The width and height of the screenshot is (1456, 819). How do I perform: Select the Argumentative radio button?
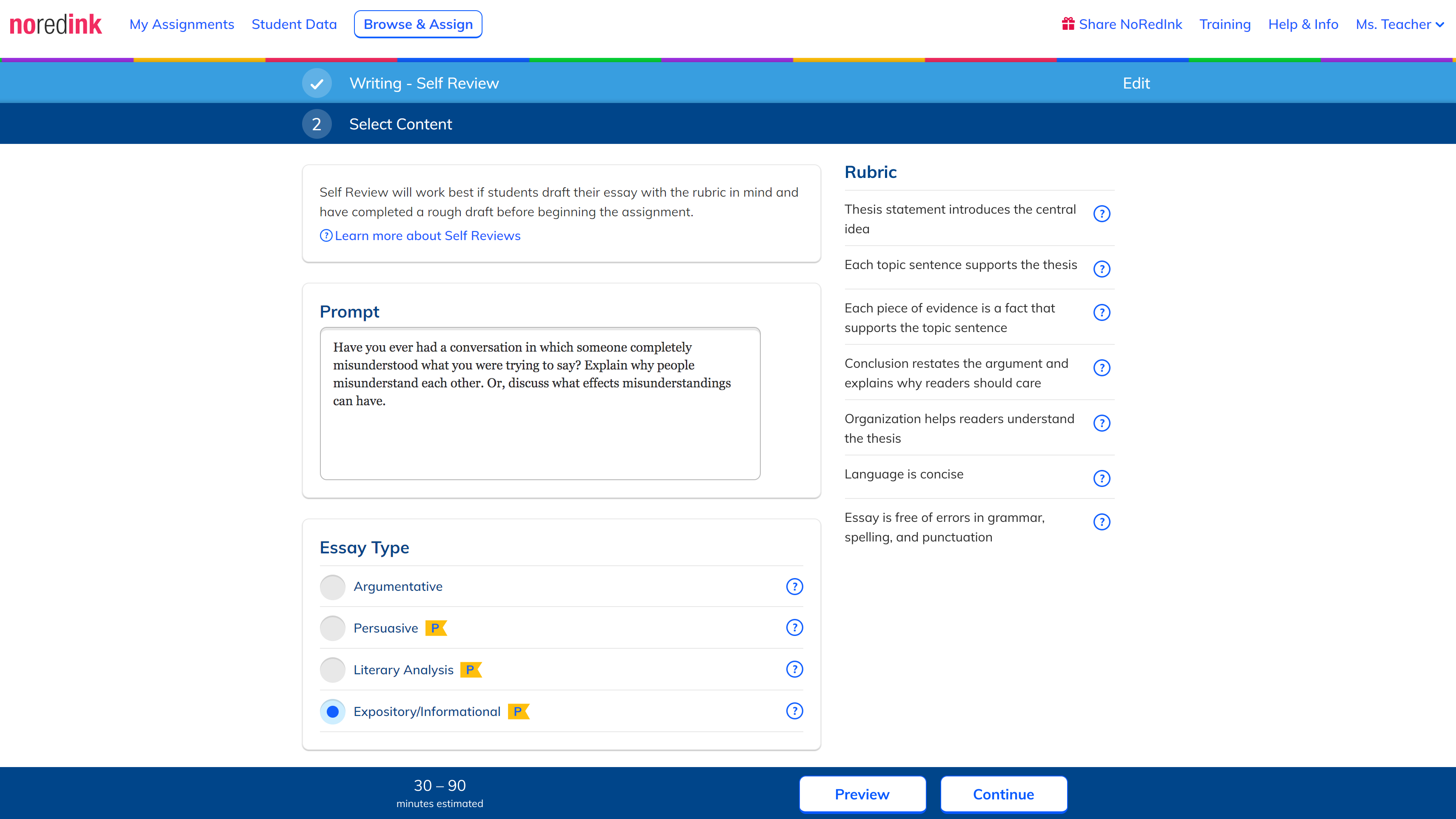[x=332, y=587]
